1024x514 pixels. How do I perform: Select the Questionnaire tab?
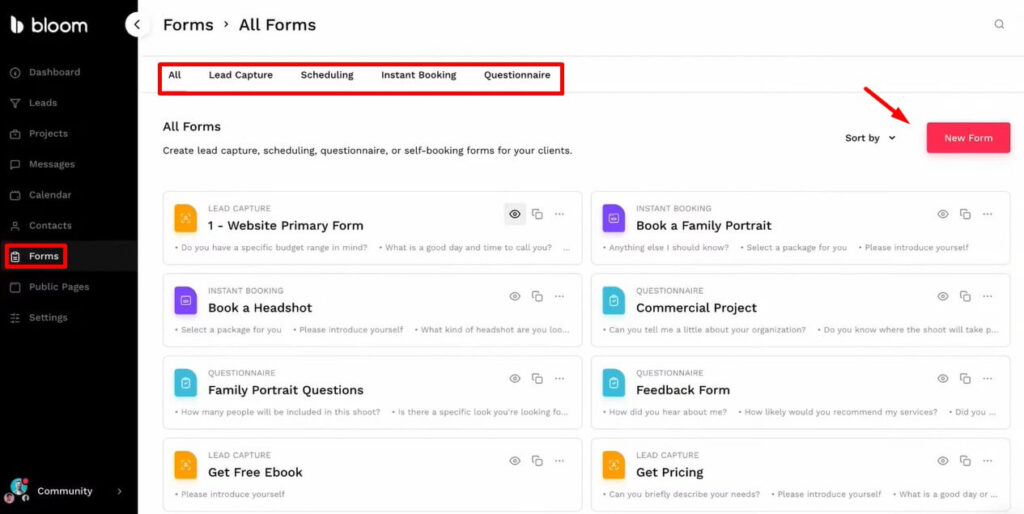point(517,75)
